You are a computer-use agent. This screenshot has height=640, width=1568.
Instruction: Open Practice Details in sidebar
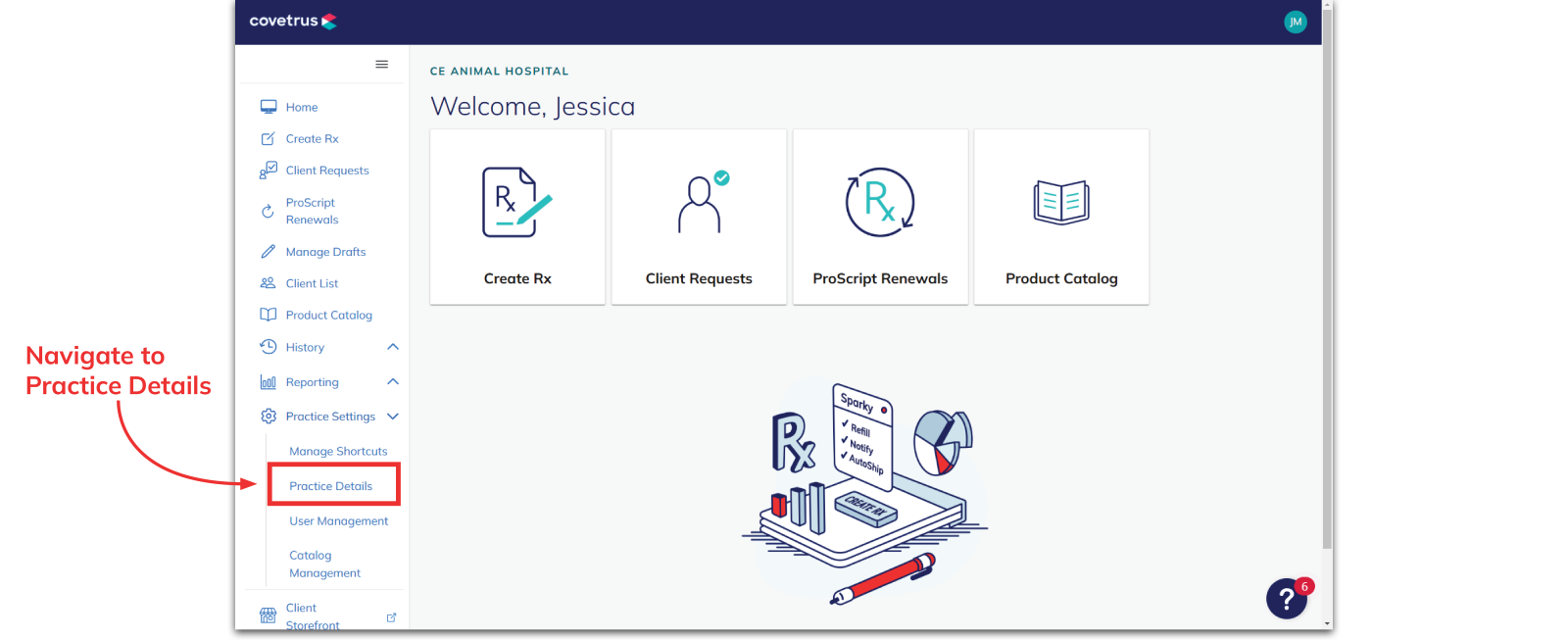[331, 486]
